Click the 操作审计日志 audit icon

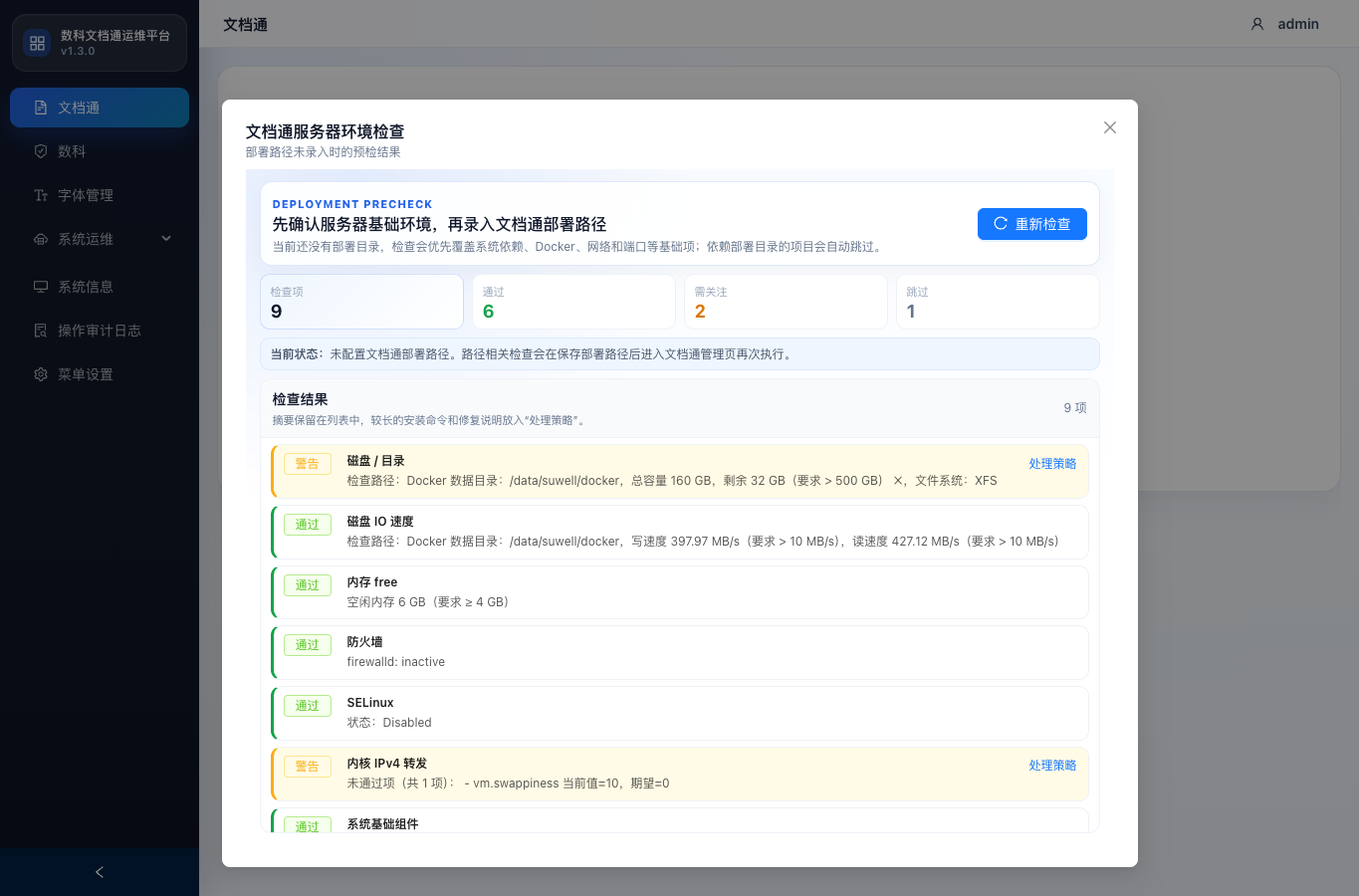pyautogui.click(x=41, y=331)
